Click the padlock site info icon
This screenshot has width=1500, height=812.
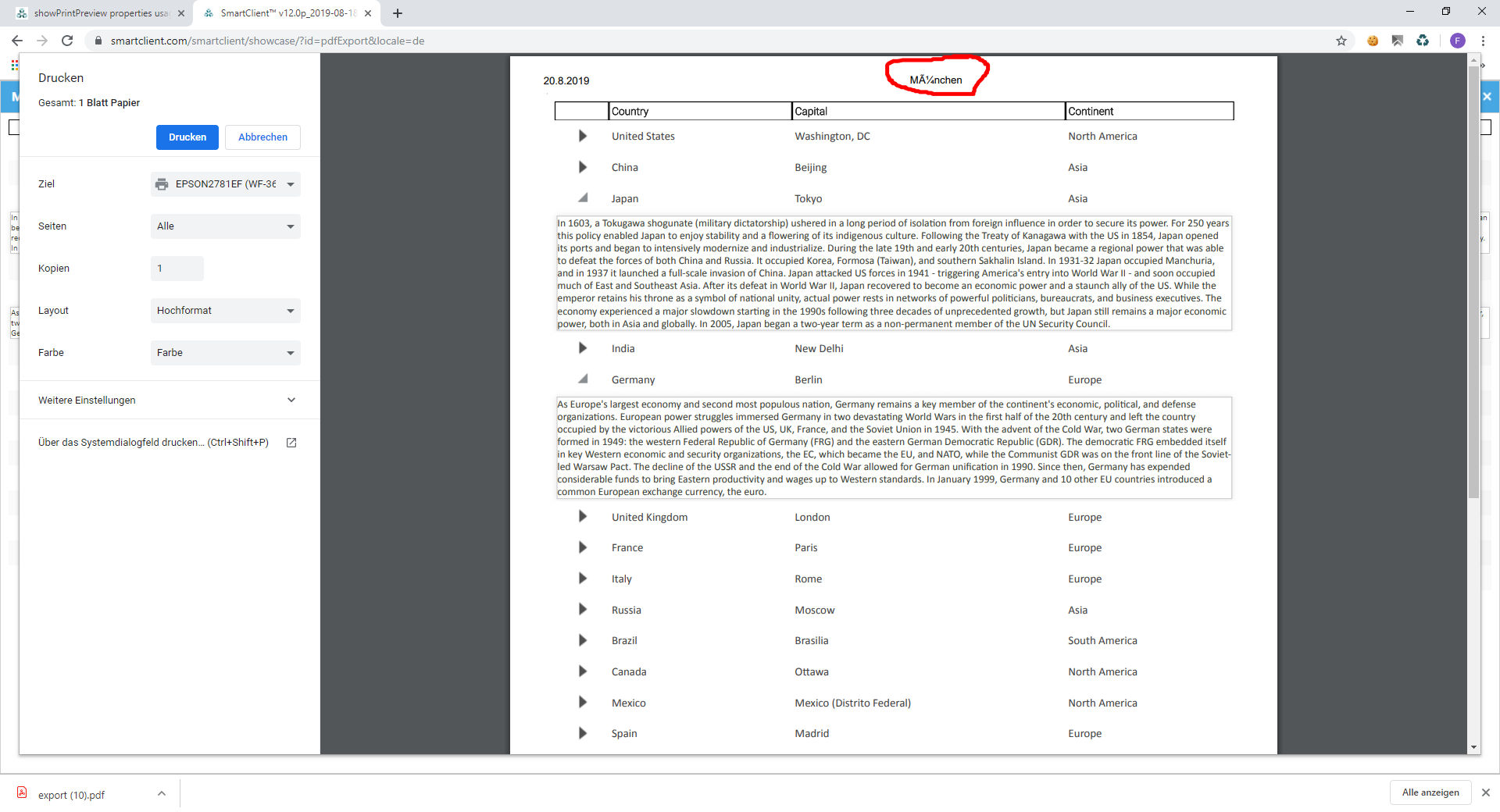[98, 41]
